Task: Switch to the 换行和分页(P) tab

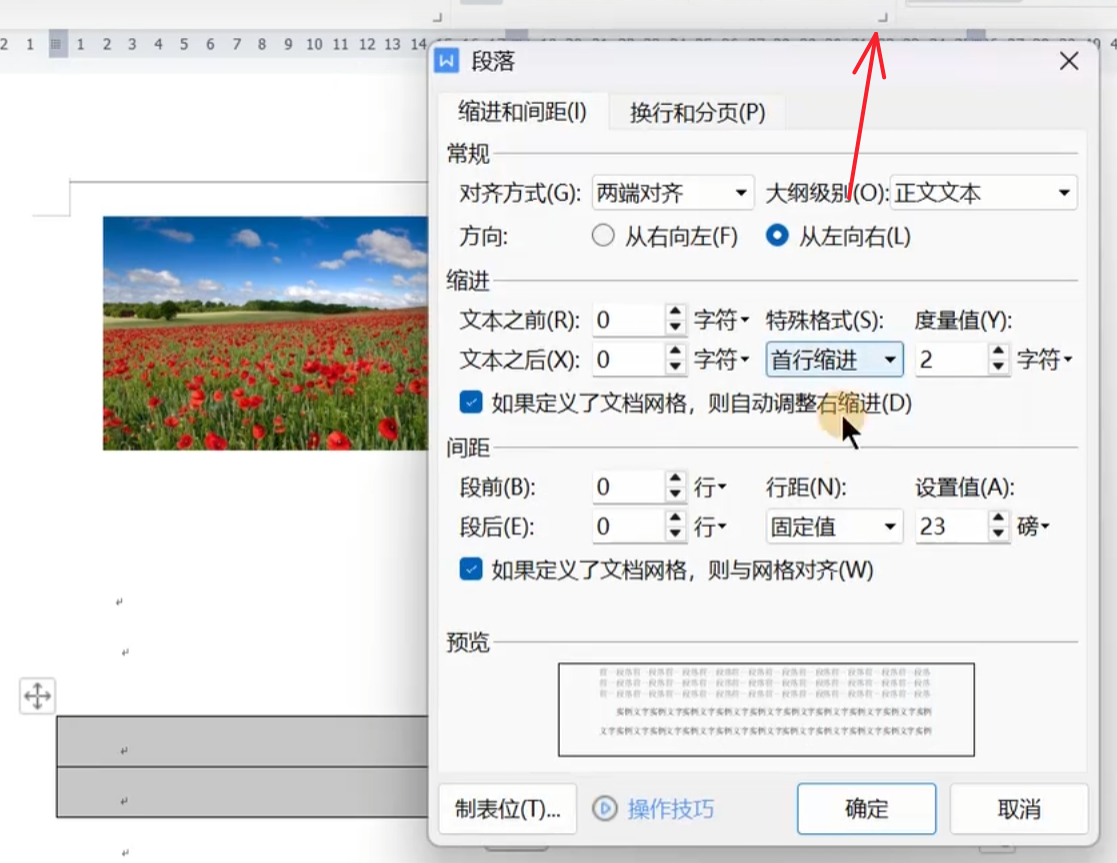Action: click(x=697, y=113)
